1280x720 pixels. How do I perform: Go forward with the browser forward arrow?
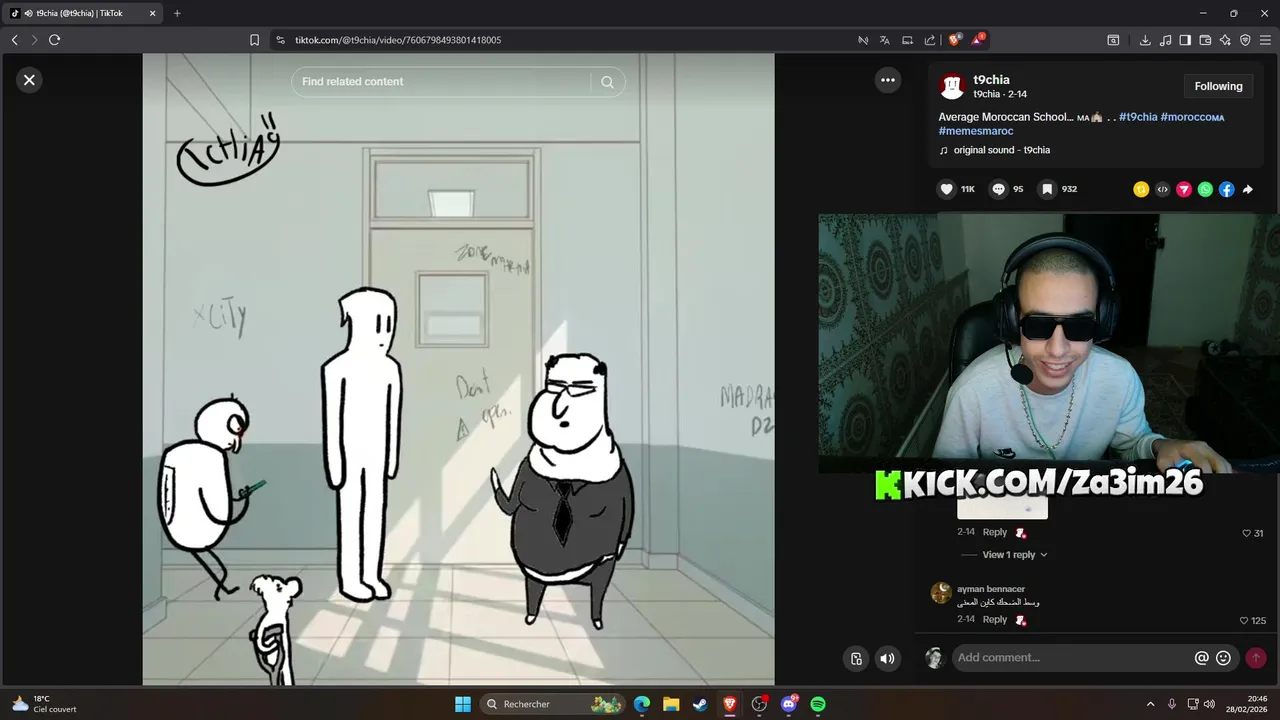(x=34, y=40)
